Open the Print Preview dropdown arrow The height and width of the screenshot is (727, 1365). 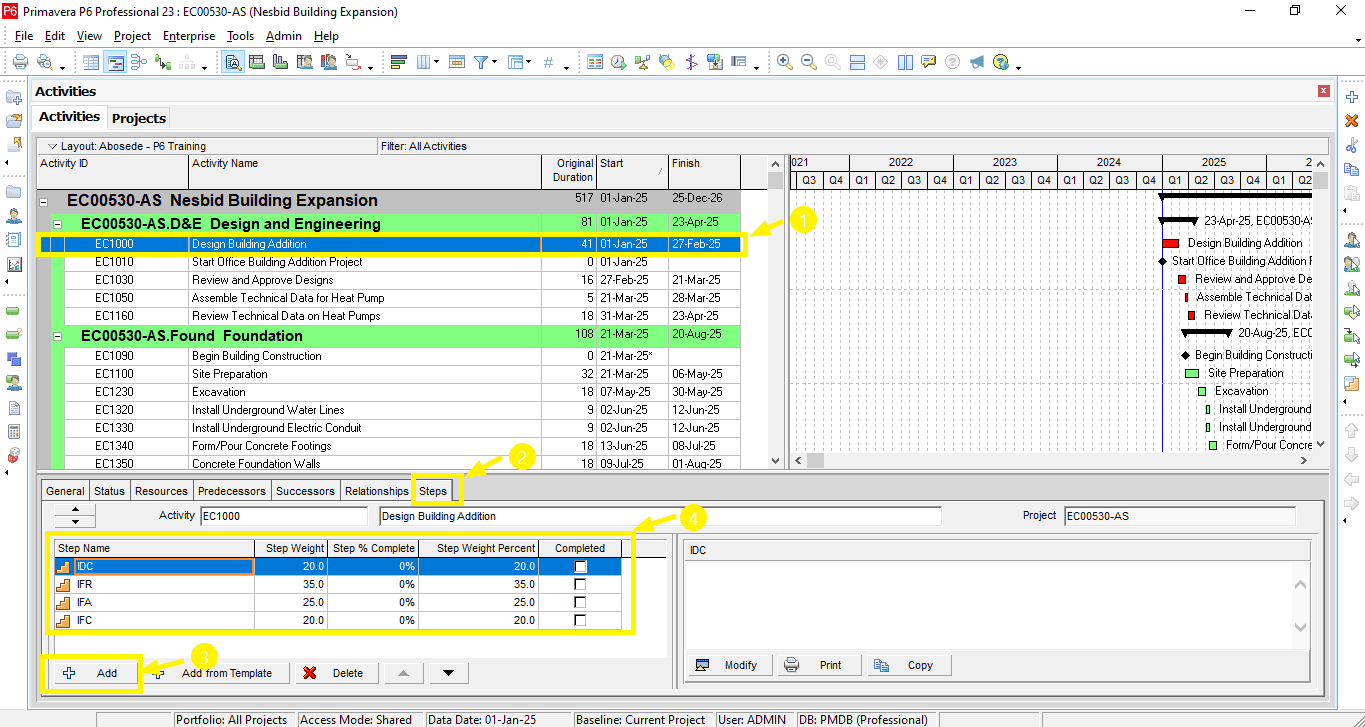point(62,66)
